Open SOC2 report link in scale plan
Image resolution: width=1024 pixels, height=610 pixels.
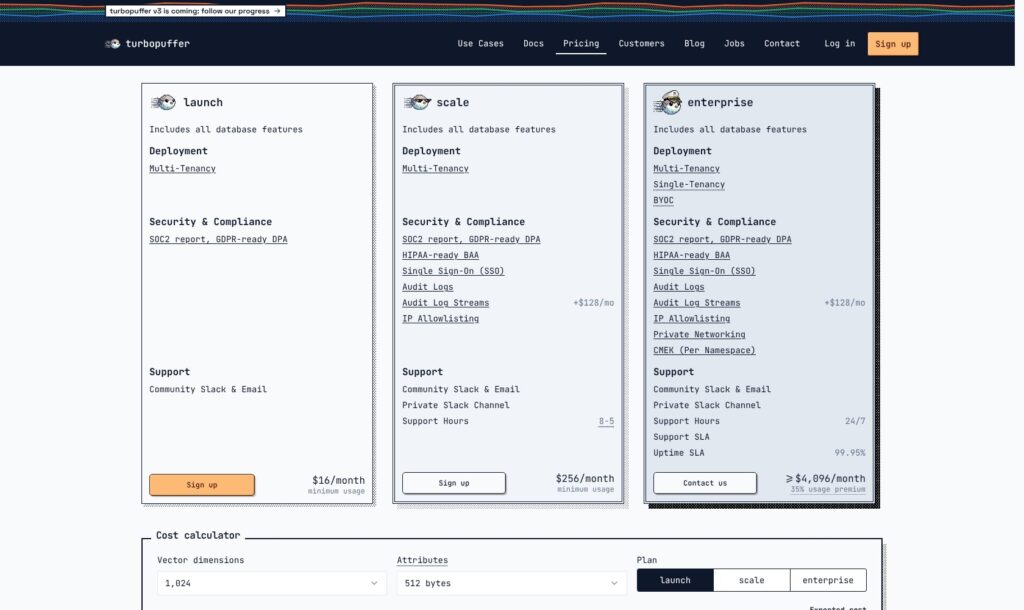point(471,239)
